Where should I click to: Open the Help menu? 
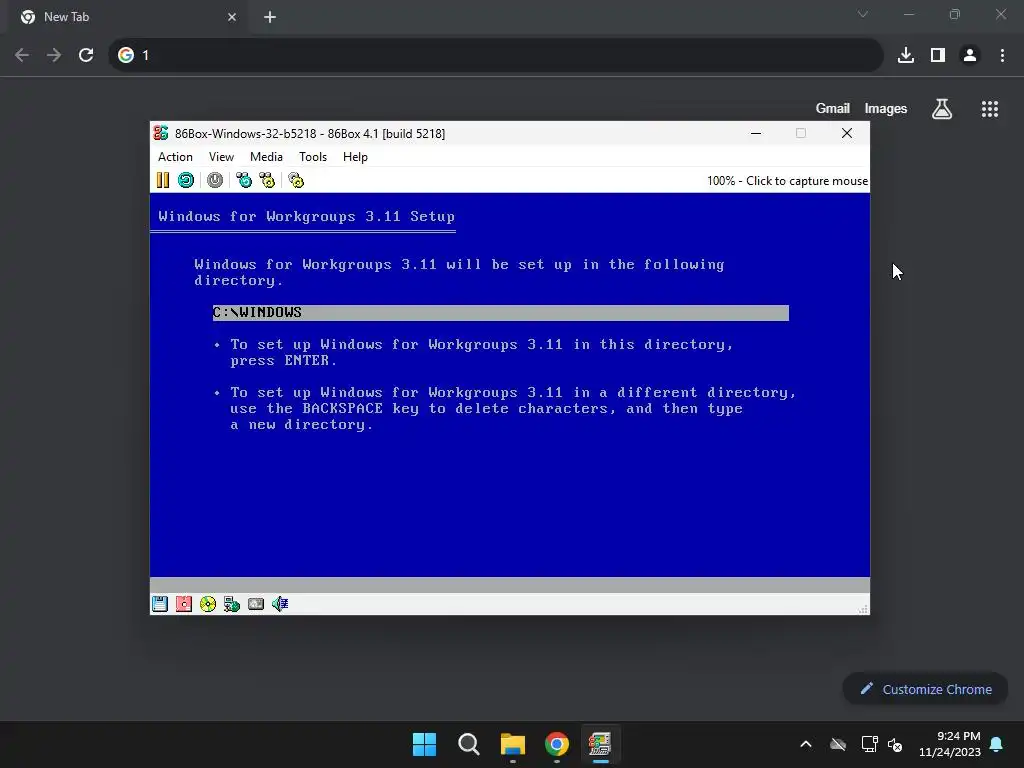coord(355,157)
